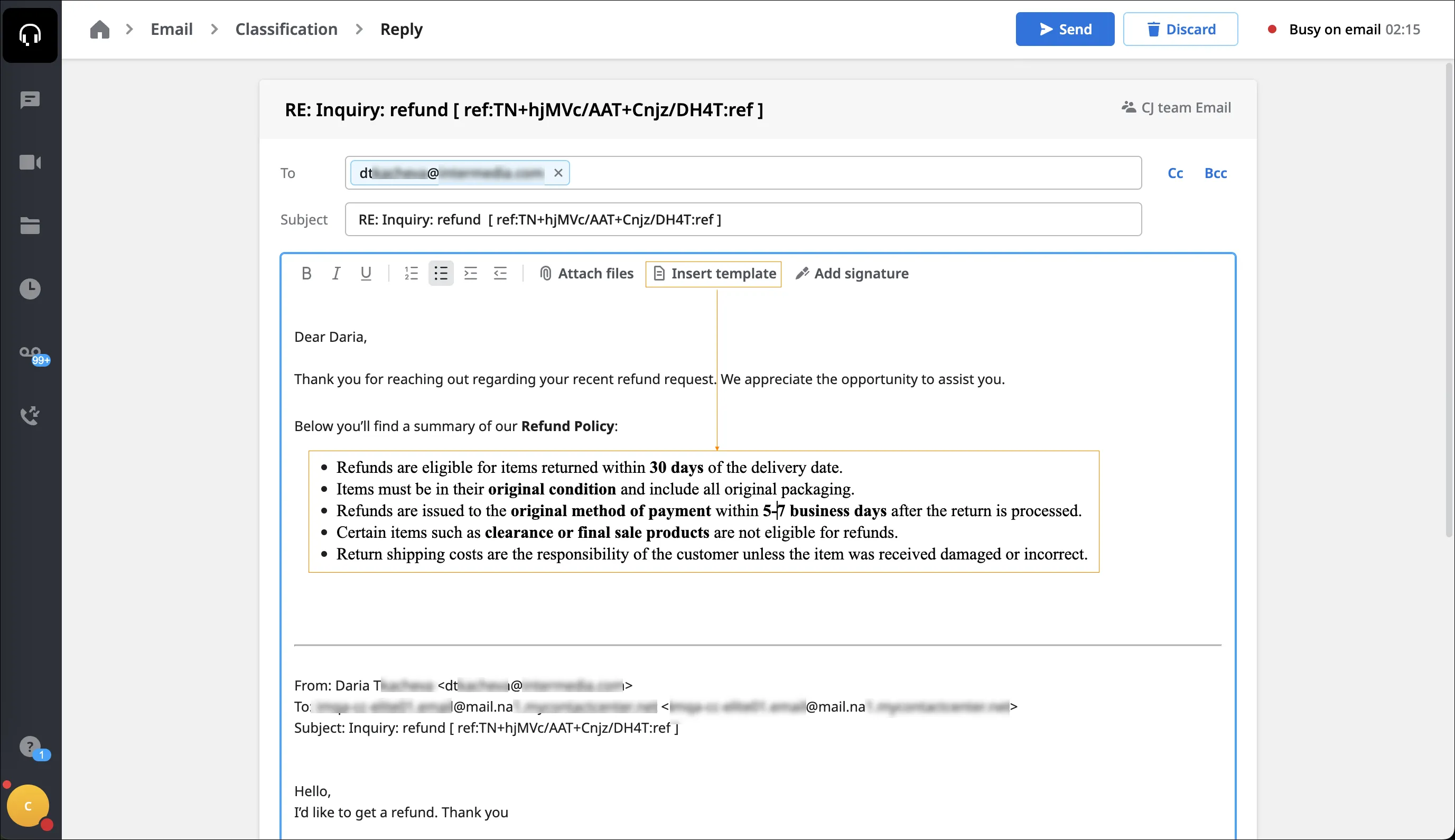The width and height of the screenshot is (1455, 840).
Task: Toggle underline formatting
Action: pos(366,274)
